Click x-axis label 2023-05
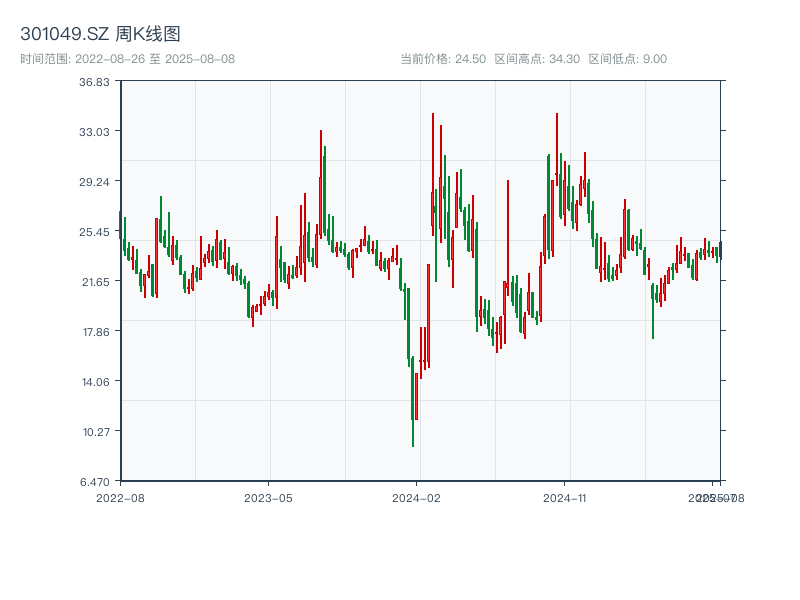The width and height of the screenshot is (800, 600). click(268, 498)
